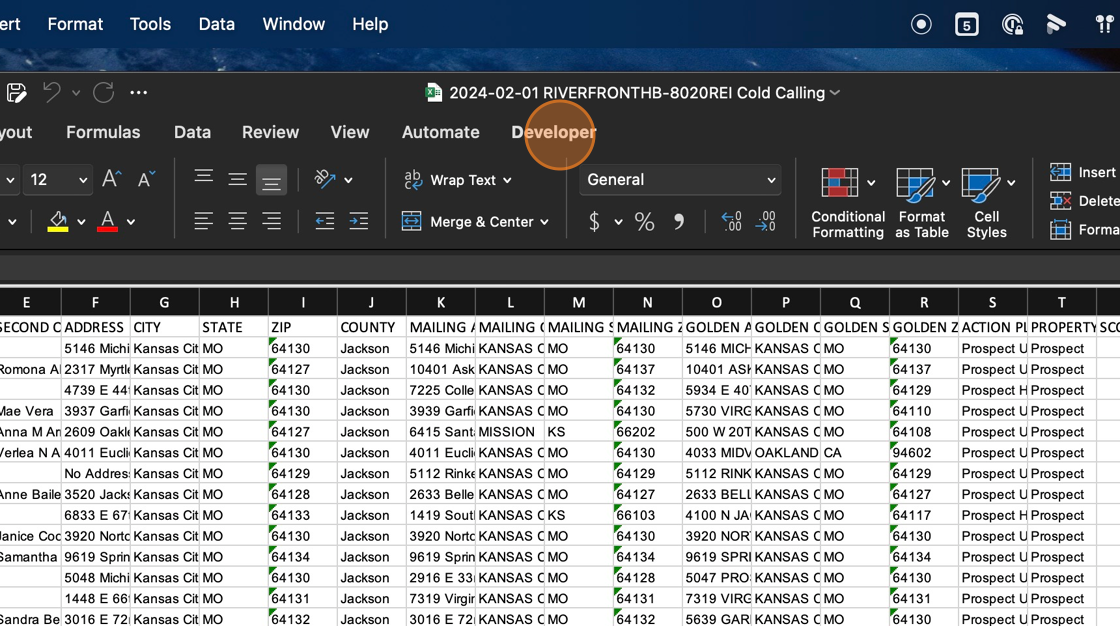Switch to the Review ribbon tab
1120x626 pixels.
click(x=270, y=132)
